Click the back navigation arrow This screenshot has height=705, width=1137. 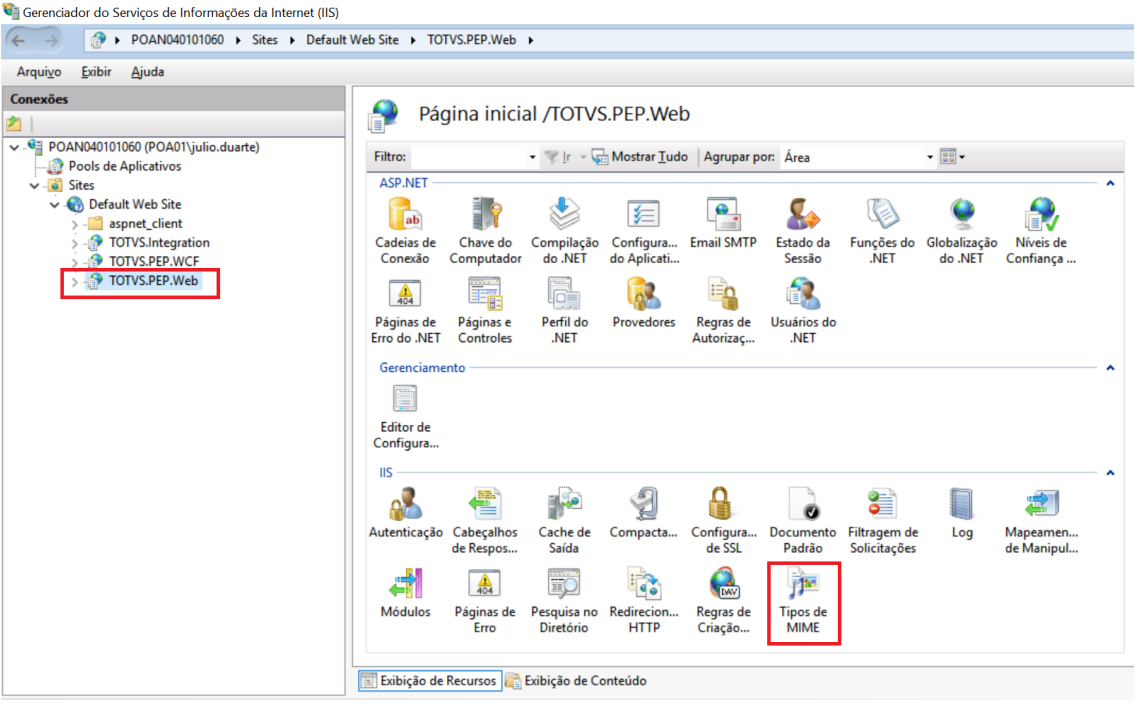coord(18,41)
